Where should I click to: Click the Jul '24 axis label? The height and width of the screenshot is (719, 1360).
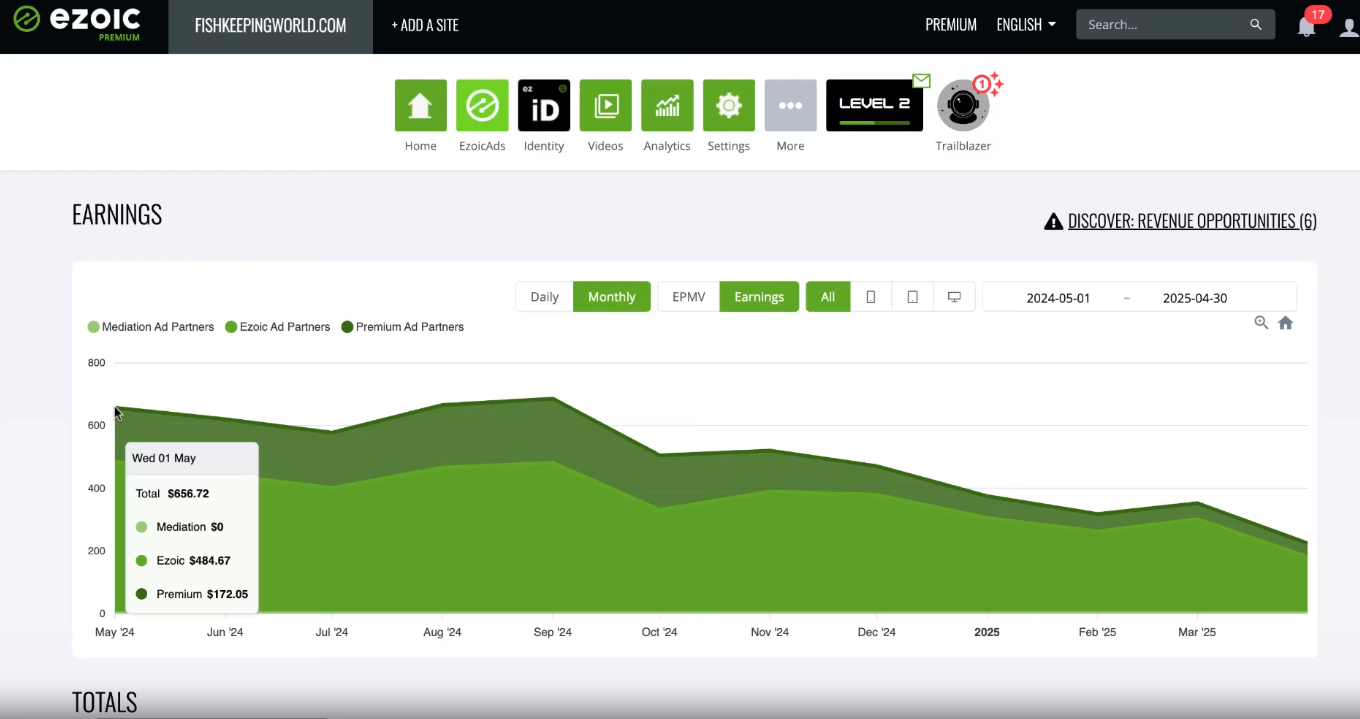pos(332,632)
